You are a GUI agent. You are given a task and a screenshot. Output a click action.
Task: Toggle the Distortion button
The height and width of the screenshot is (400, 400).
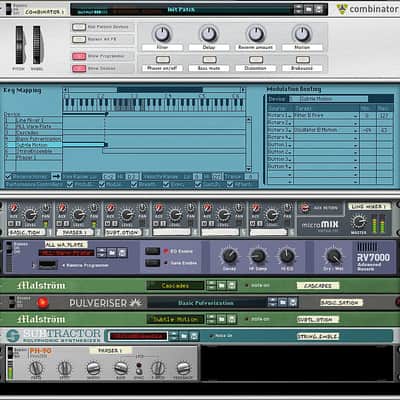pyautogui.click(x=256, y=60)
